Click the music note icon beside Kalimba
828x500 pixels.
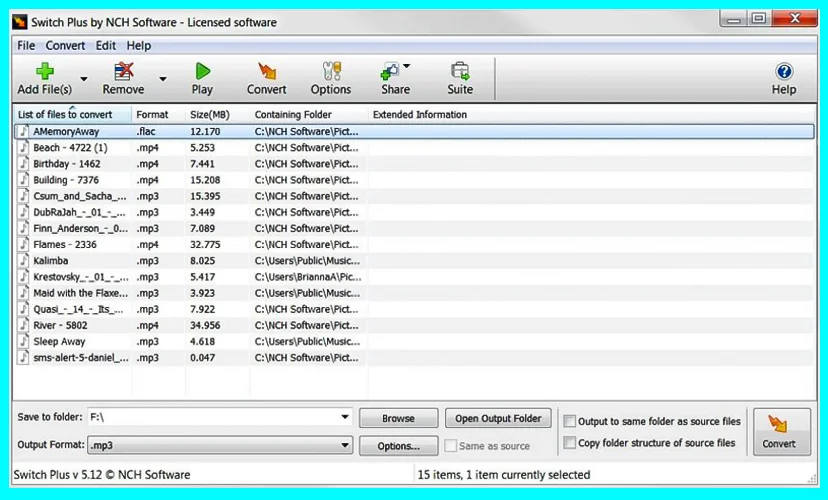coord(23,260)
